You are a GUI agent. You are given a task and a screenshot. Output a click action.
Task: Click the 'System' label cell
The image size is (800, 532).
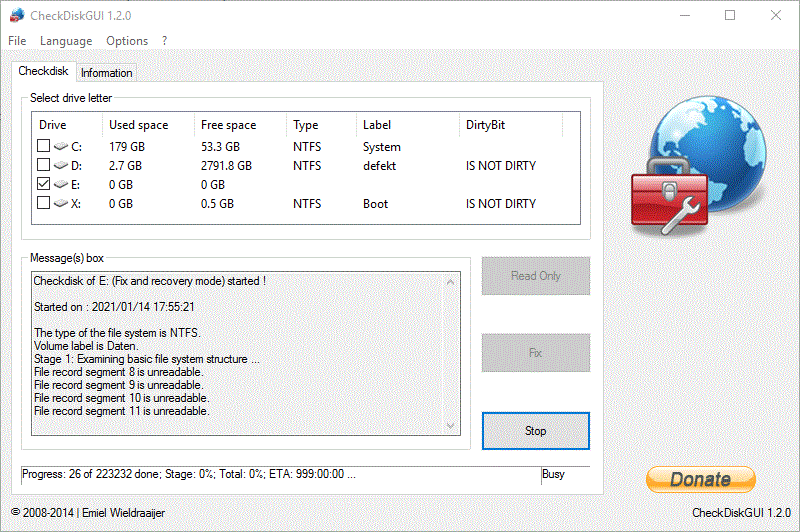tap(382, 147)
